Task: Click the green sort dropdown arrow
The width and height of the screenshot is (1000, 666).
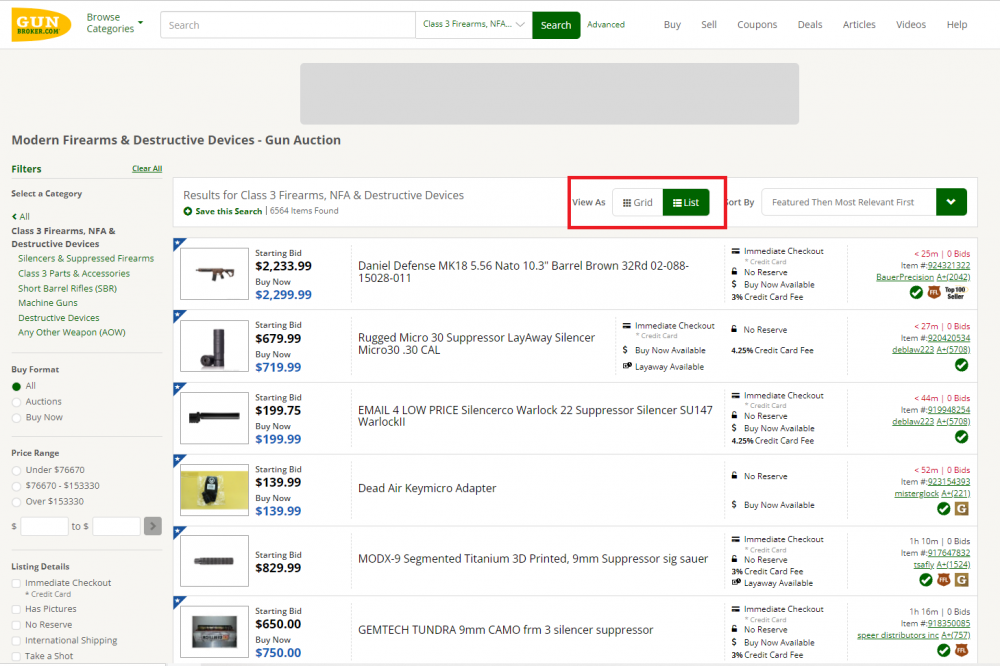Action: tap(952, 202)
